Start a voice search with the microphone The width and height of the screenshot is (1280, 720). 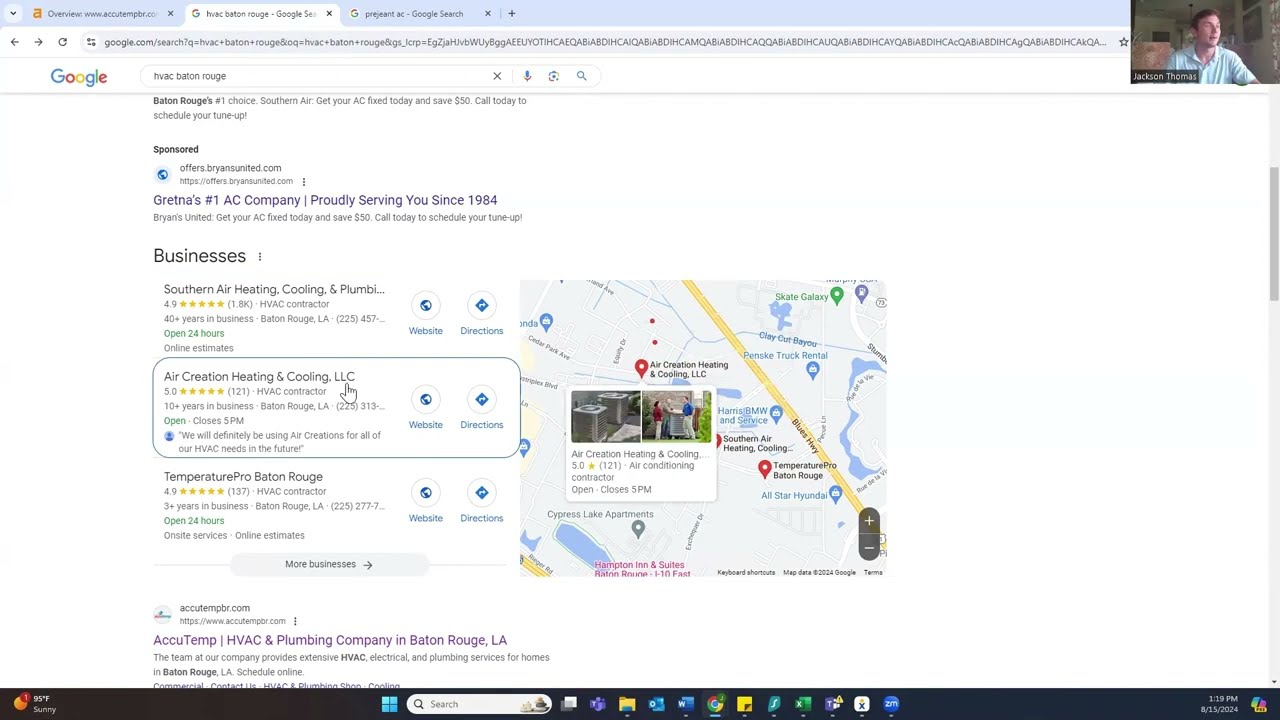[x=527, y=76]
